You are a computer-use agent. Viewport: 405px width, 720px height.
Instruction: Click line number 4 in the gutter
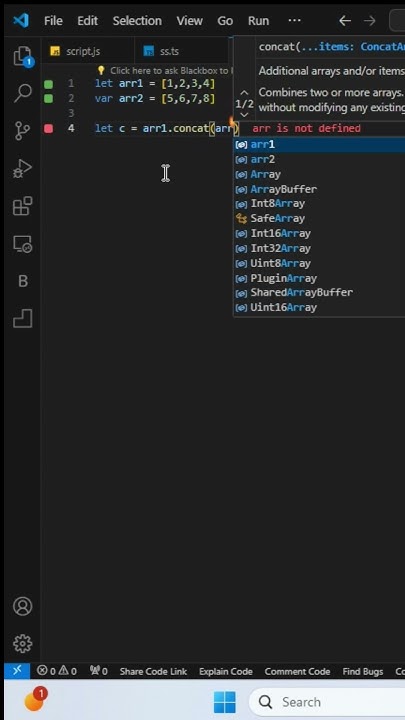point(71,129)
